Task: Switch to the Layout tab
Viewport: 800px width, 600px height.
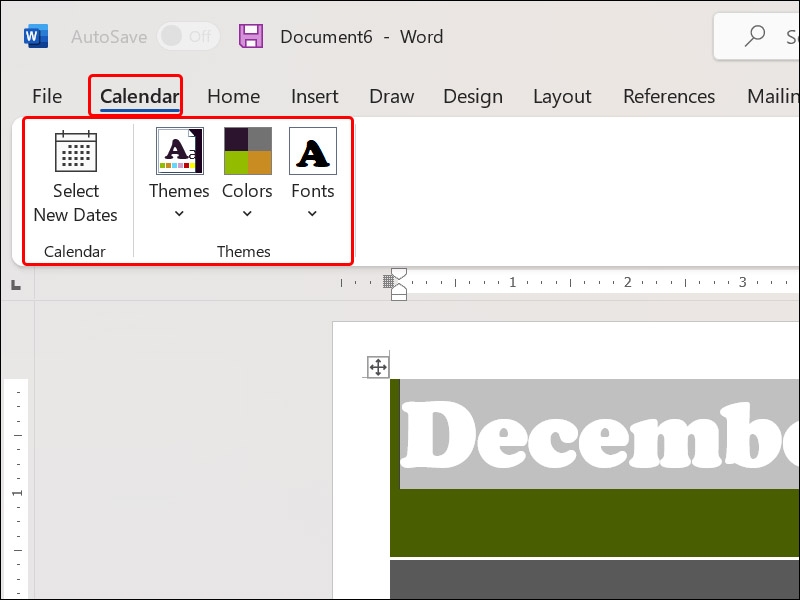Action: point(562,96)
